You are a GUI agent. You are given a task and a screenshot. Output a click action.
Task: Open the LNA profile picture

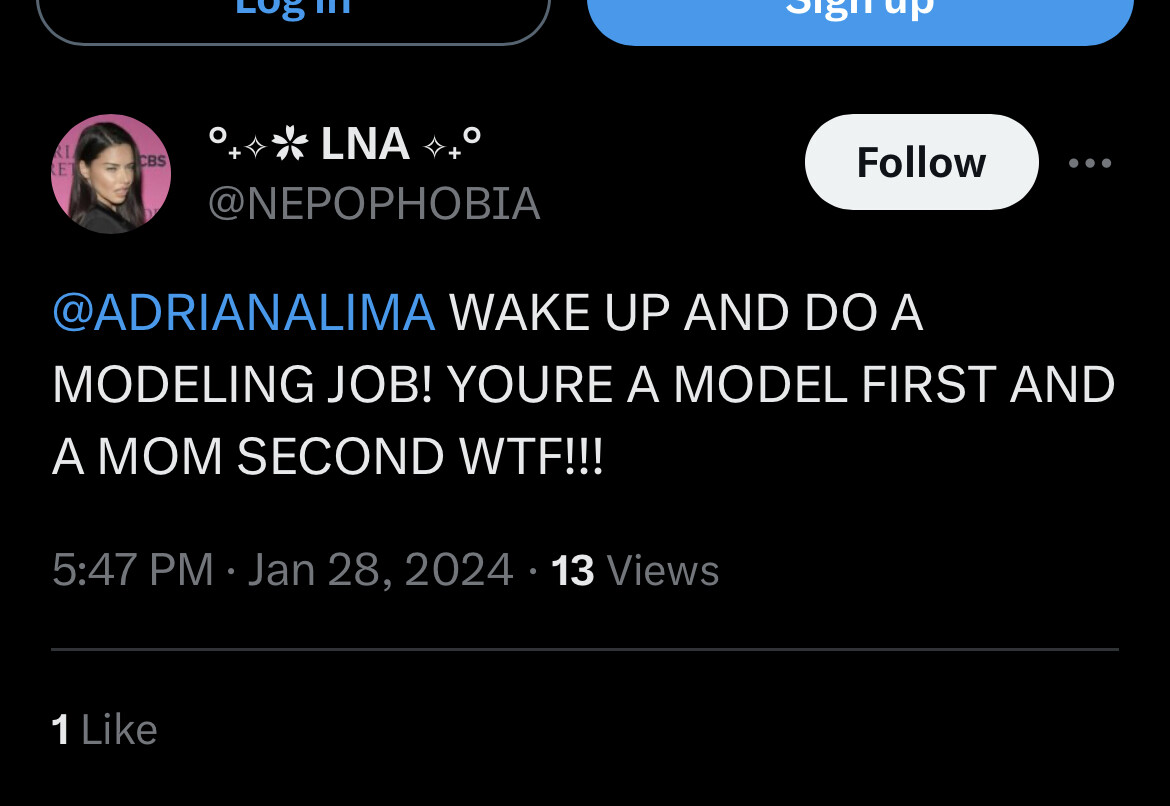[111, 173]
